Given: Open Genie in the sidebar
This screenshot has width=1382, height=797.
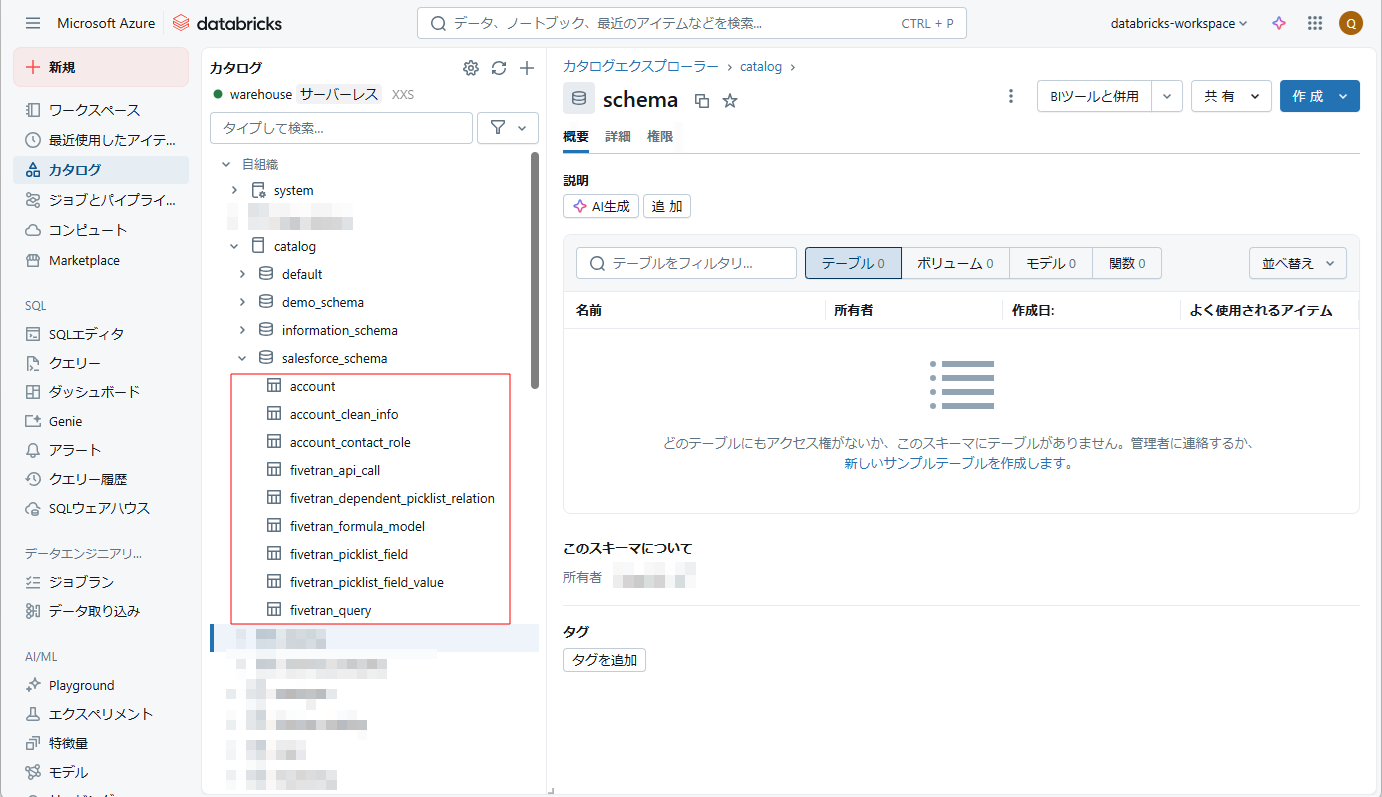Looking at the screenshot, I should point(101,421).
